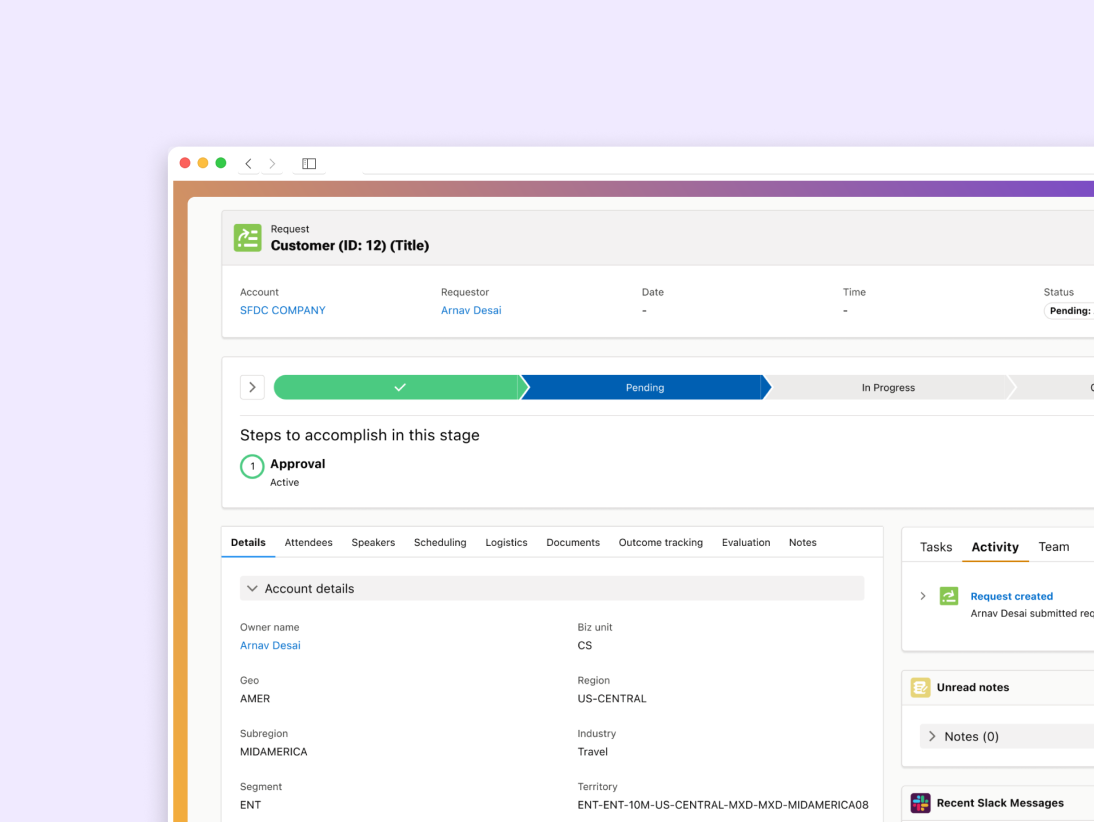The image size is (1094, 822).
Task: Open the Logistics tab
Action: pos(507,542)
